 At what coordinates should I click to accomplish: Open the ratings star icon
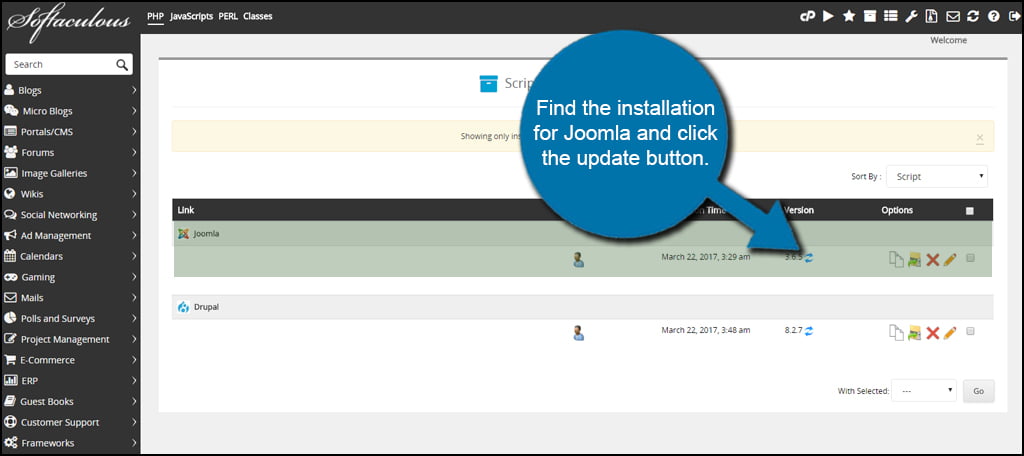(x=849, y=16)
